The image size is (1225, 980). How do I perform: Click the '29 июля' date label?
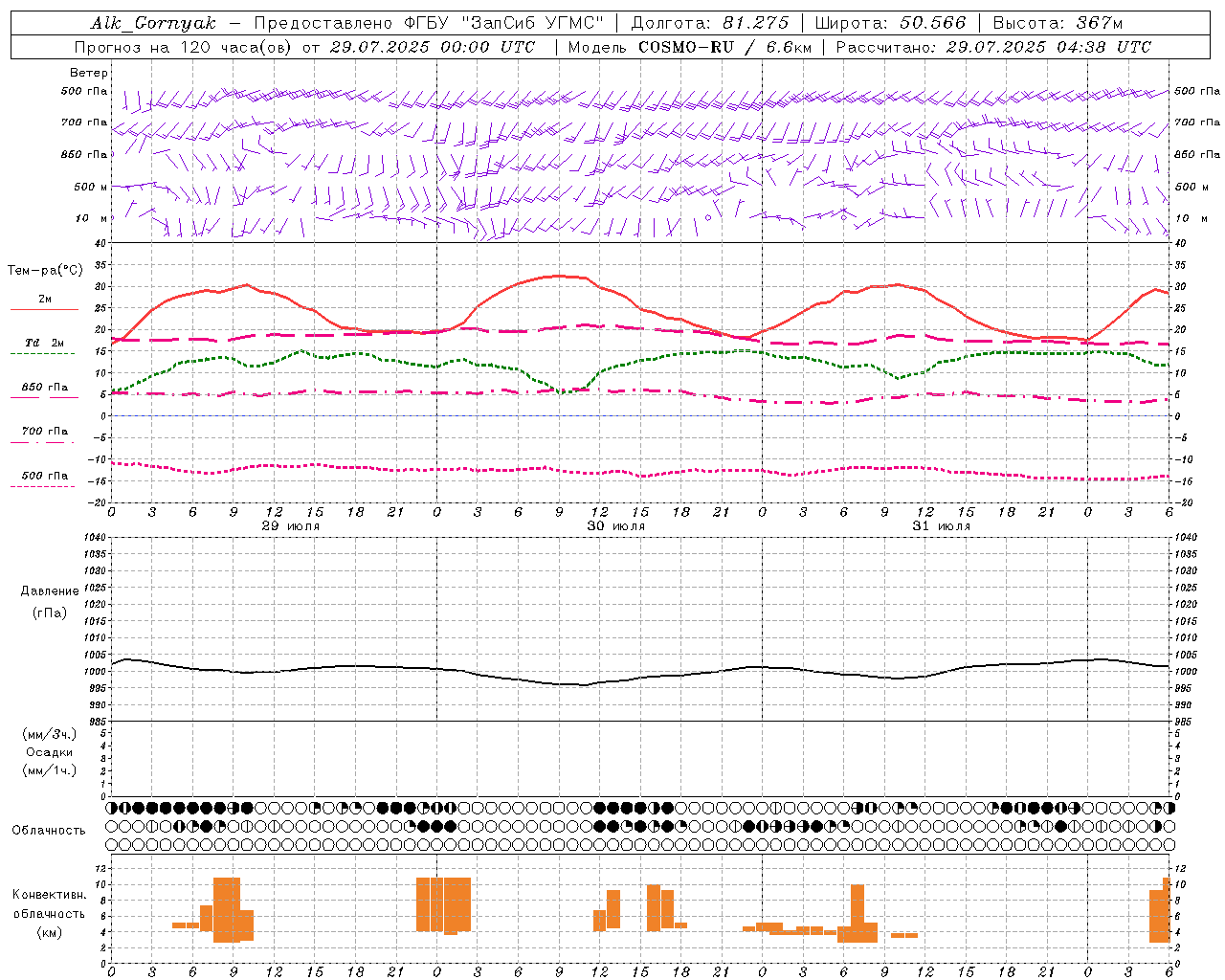click(291, 526)
